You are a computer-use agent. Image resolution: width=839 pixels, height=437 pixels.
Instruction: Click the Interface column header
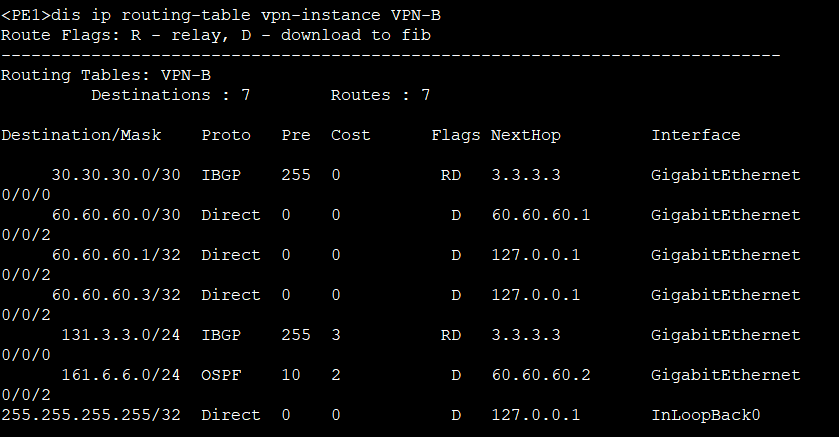(696, 135)
